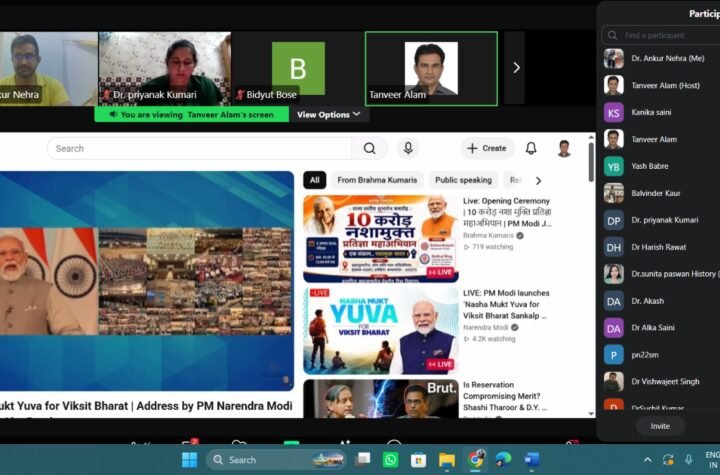Open Microsoft Edge from the taskbar

(504, 459)
